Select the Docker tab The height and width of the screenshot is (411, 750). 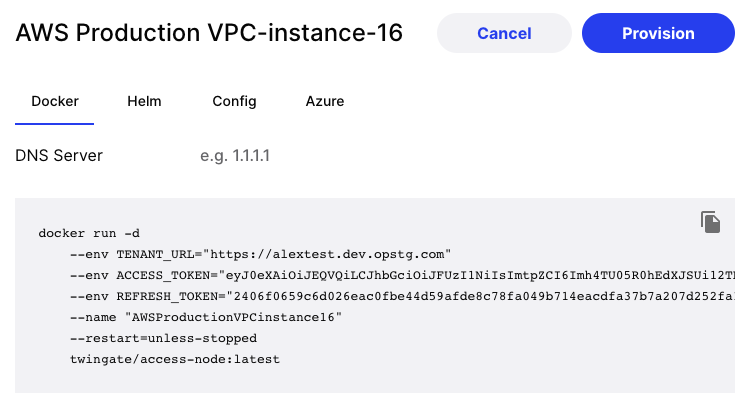pyautogui.click(x=55, y=101)
